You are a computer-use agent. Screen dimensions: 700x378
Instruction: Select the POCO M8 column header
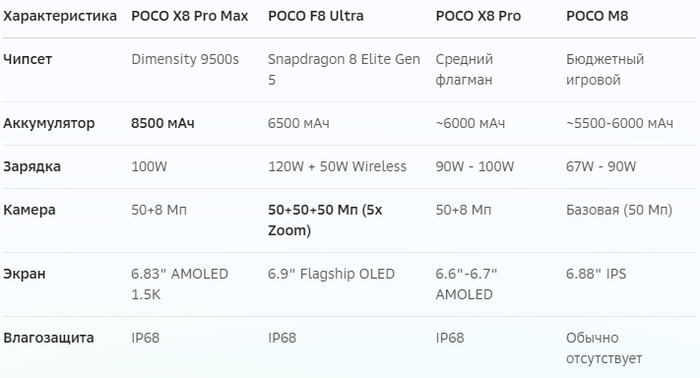pyautogui.click(x=597, y=16)
